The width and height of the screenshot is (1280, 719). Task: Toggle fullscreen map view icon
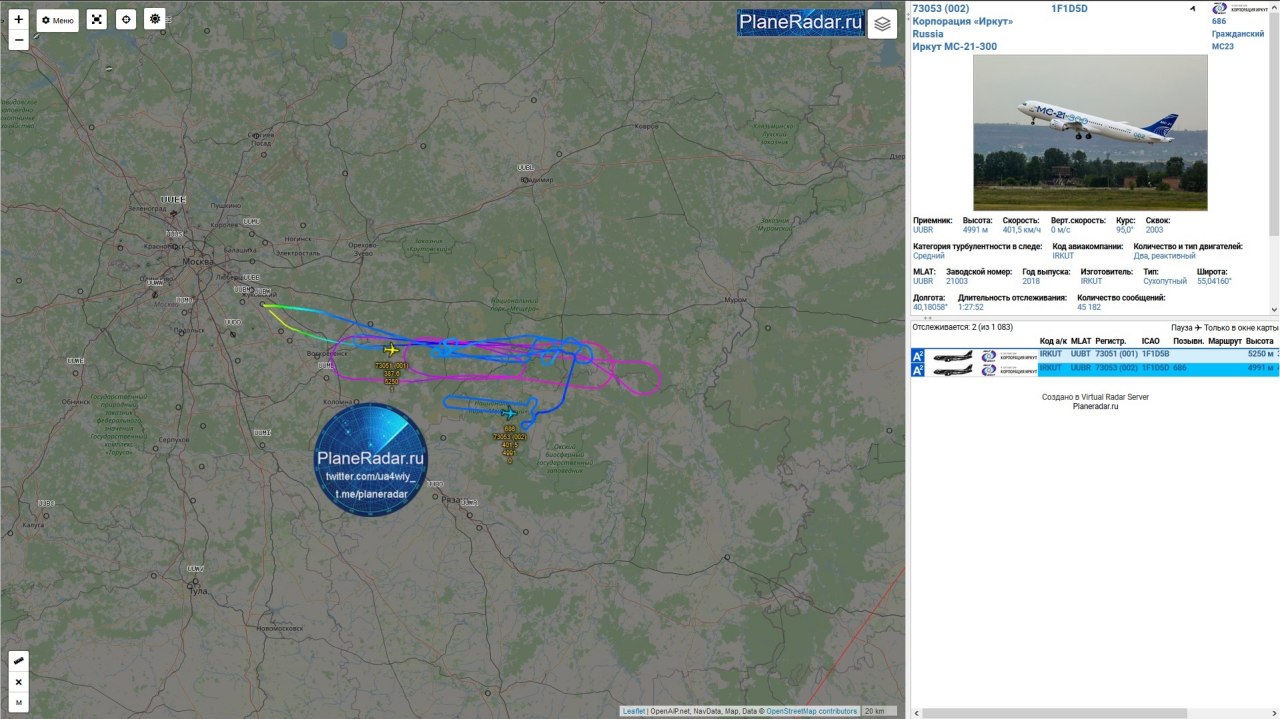tap(96, 19)
